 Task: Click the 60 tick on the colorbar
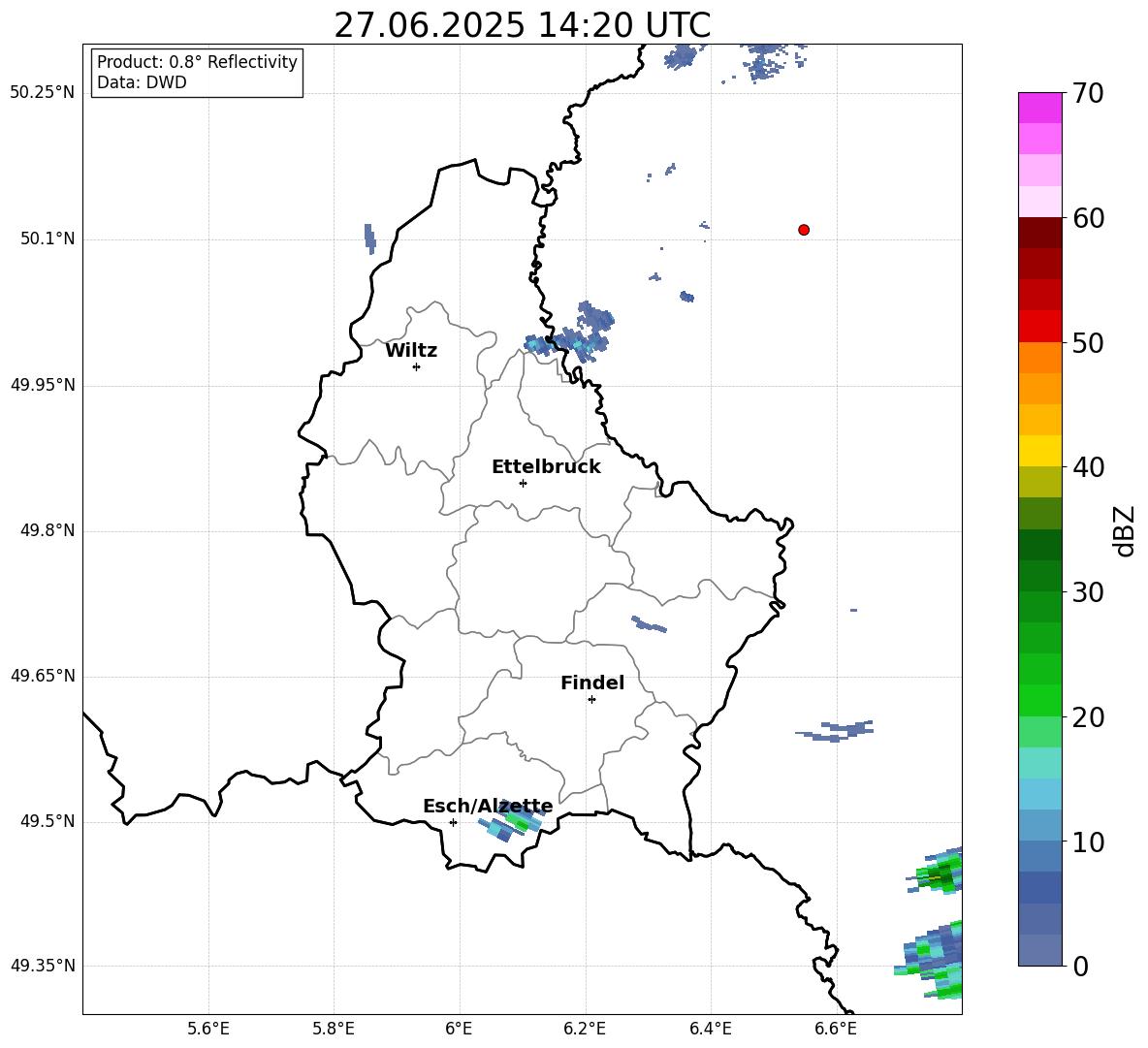pyautogui.click(x=1088, y=218)
